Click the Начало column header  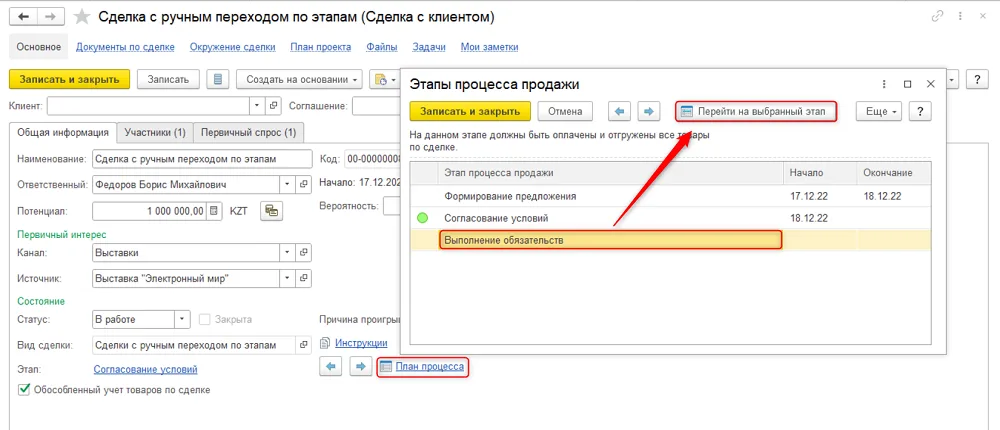tap(820, 173)
